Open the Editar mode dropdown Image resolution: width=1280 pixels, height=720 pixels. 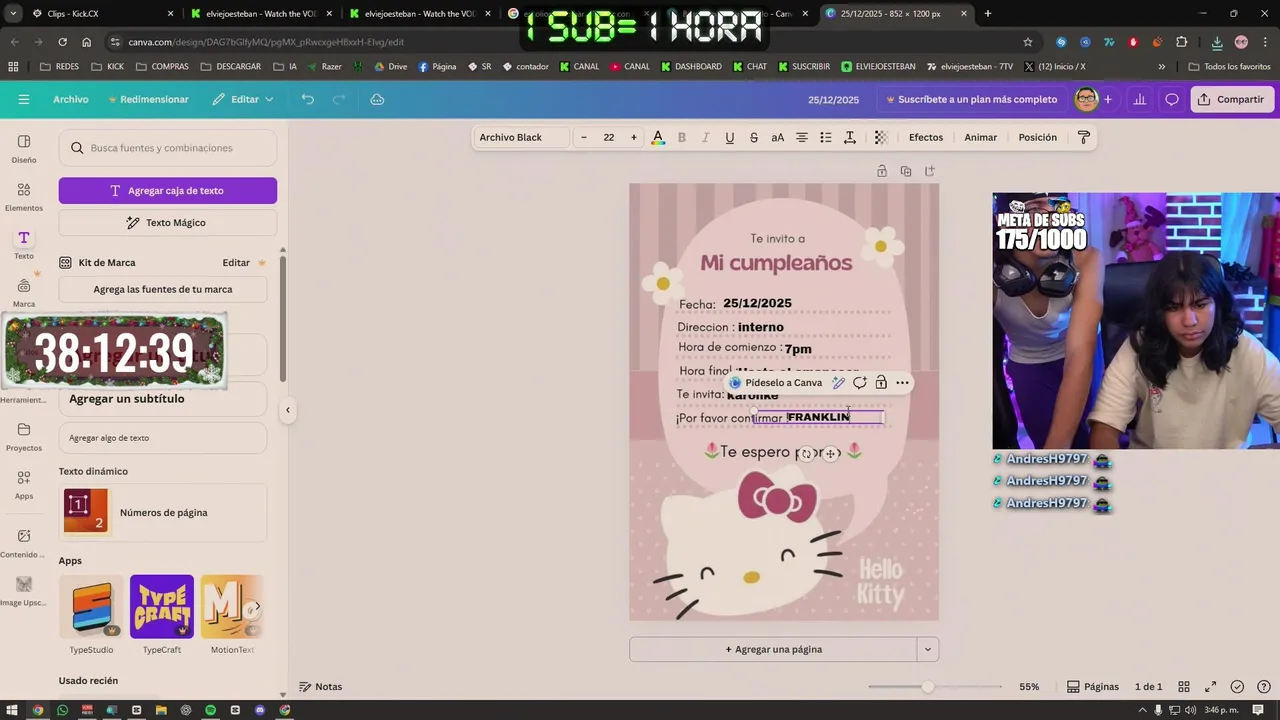[x=243, y=99]
